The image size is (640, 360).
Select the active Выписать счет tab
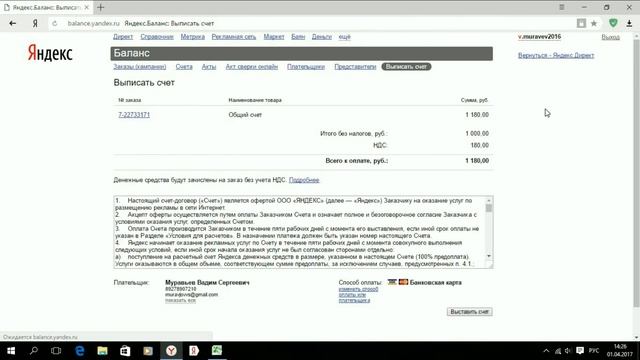pyautogui.click(x=406, y=67)
